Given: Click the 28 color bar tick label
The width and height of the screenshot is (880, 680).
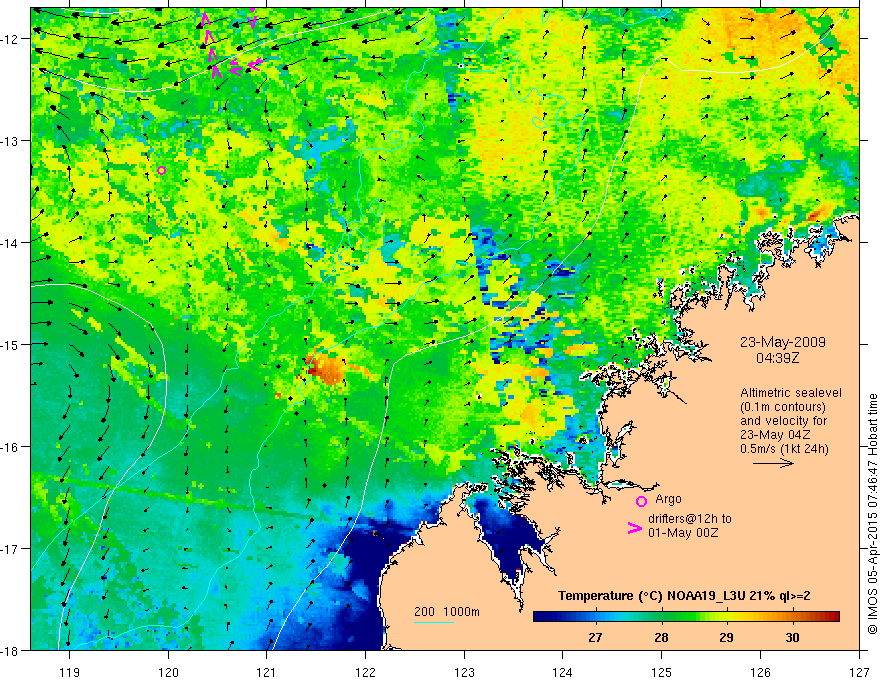Looking at the screenshot, I should (661, 637).
